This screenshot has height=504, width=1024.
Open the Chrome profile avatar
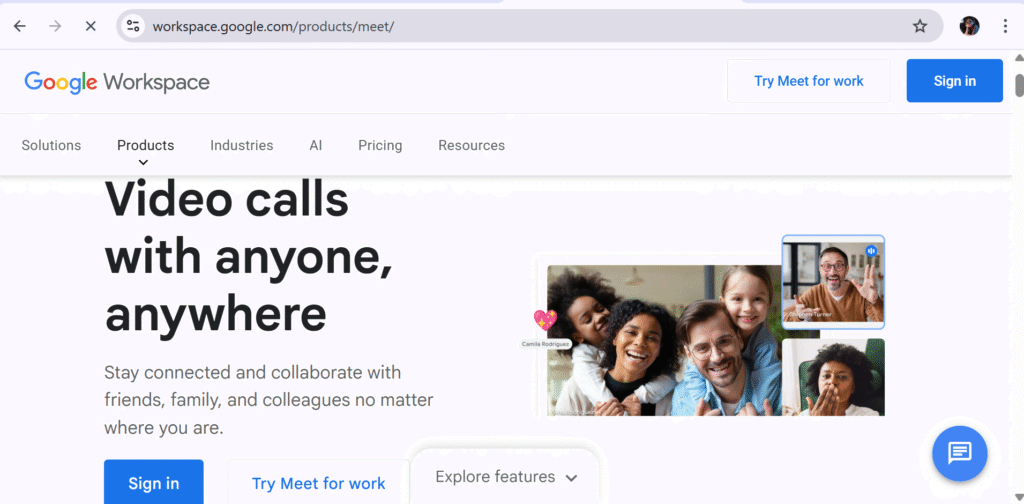[x=969, y=26]
